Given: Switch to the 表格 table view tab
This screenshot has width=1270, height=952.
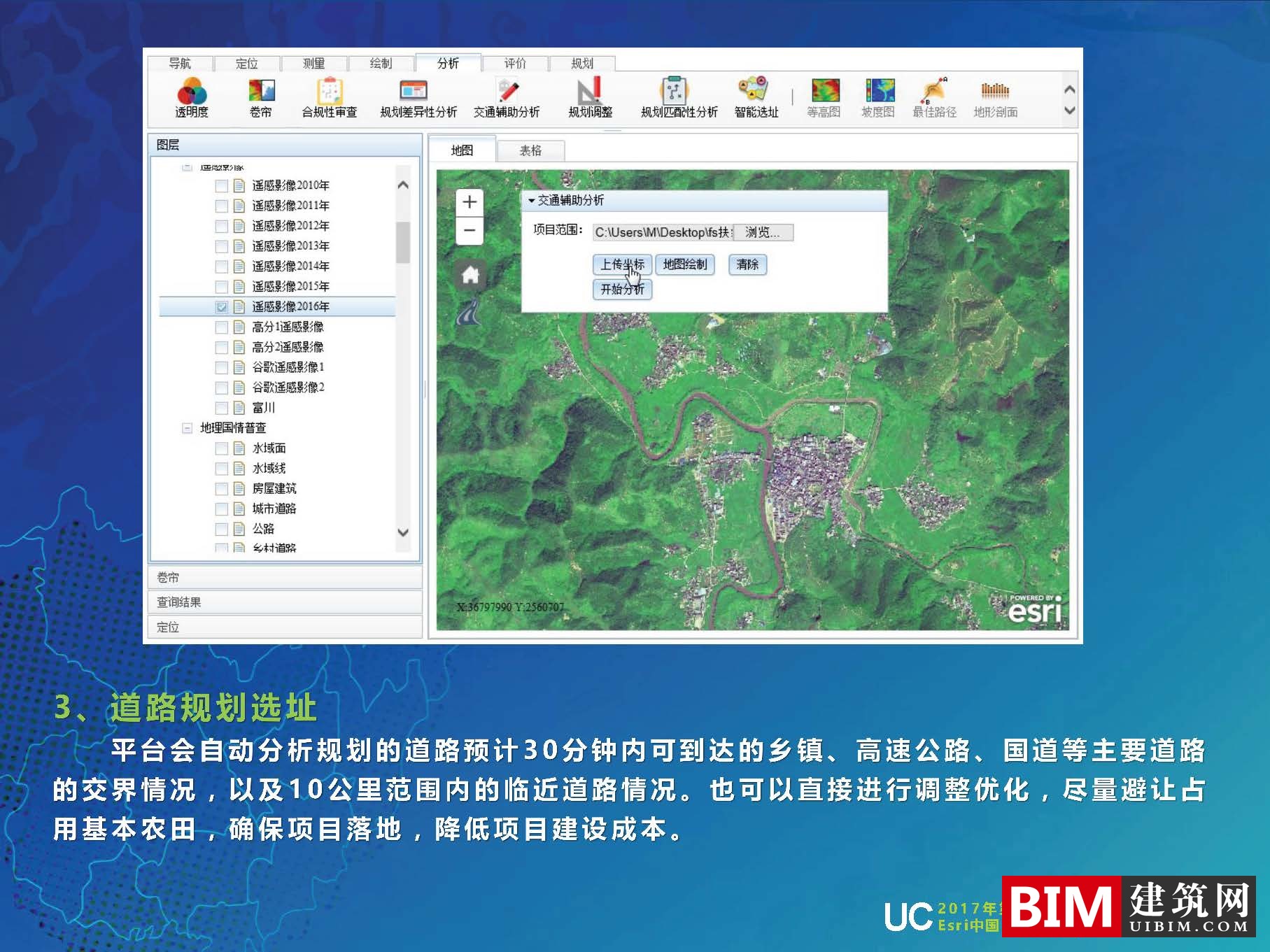Looking at the screenshot, I should 532,150.
